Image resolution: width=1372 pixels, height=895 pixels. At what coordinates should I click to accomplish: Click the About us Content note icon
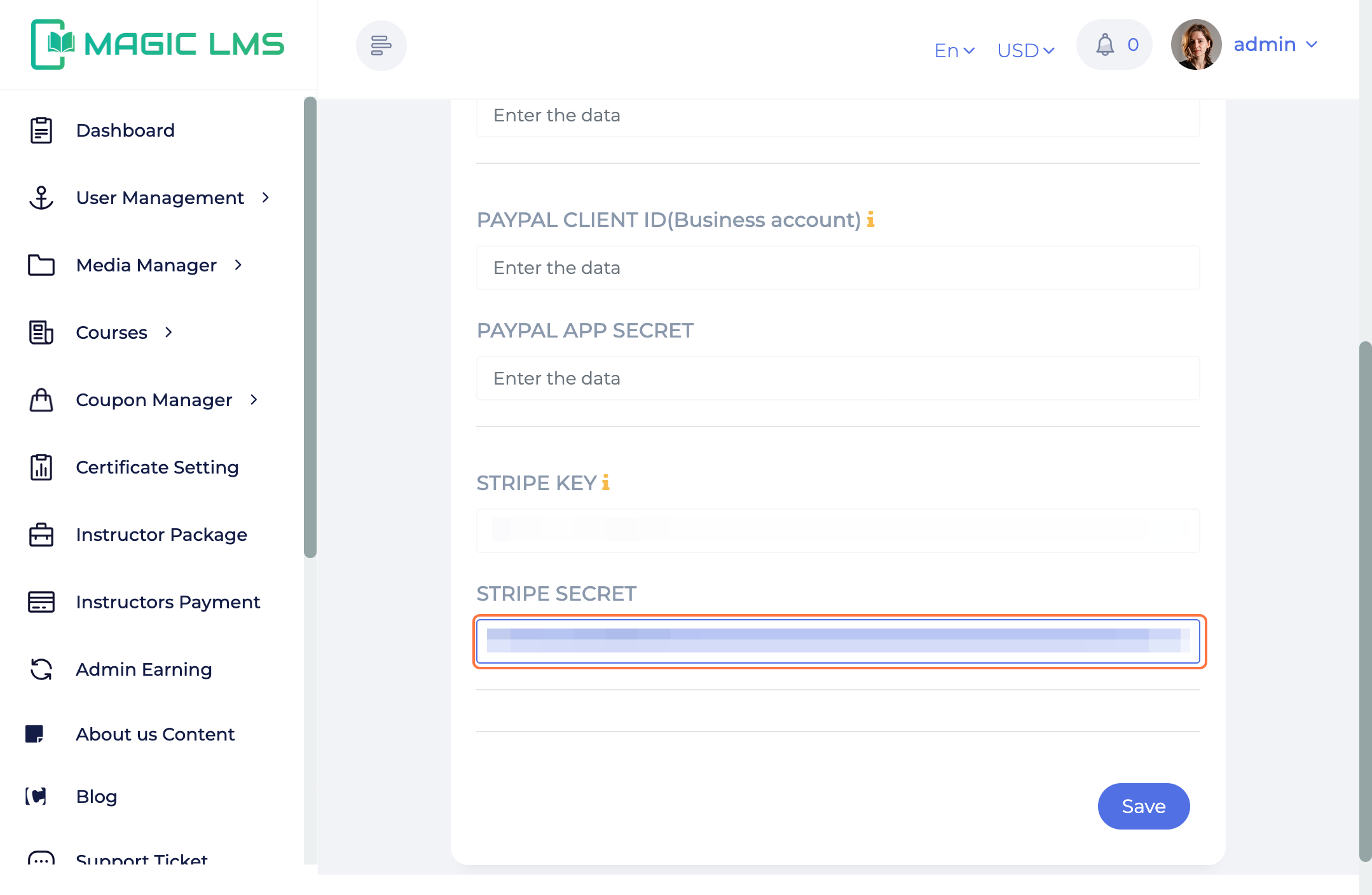coord(34,734)
